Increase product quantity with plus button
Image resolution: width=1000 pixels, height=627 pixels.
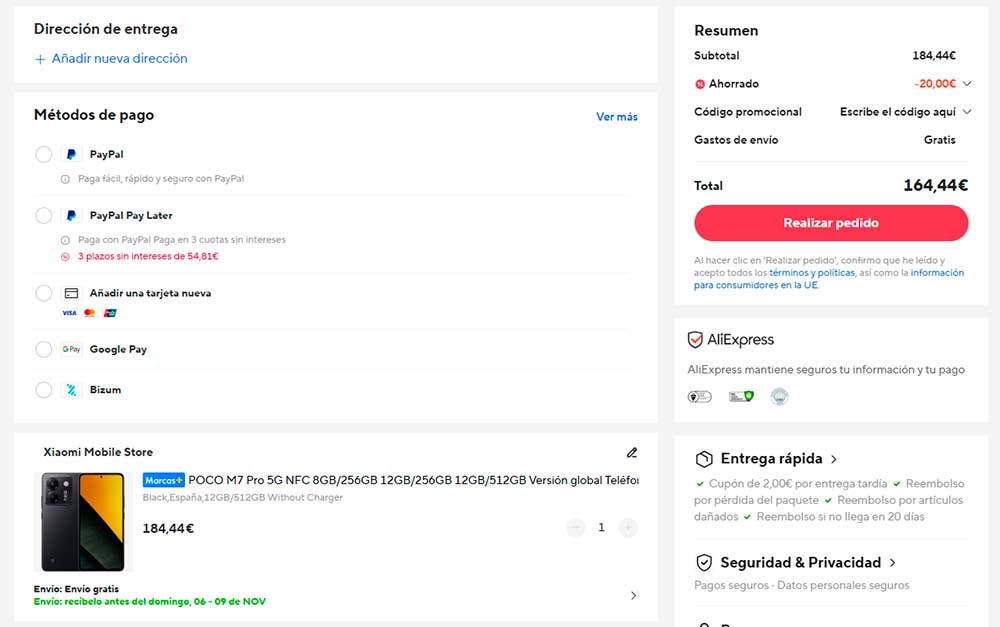click(x=628, y=527)
